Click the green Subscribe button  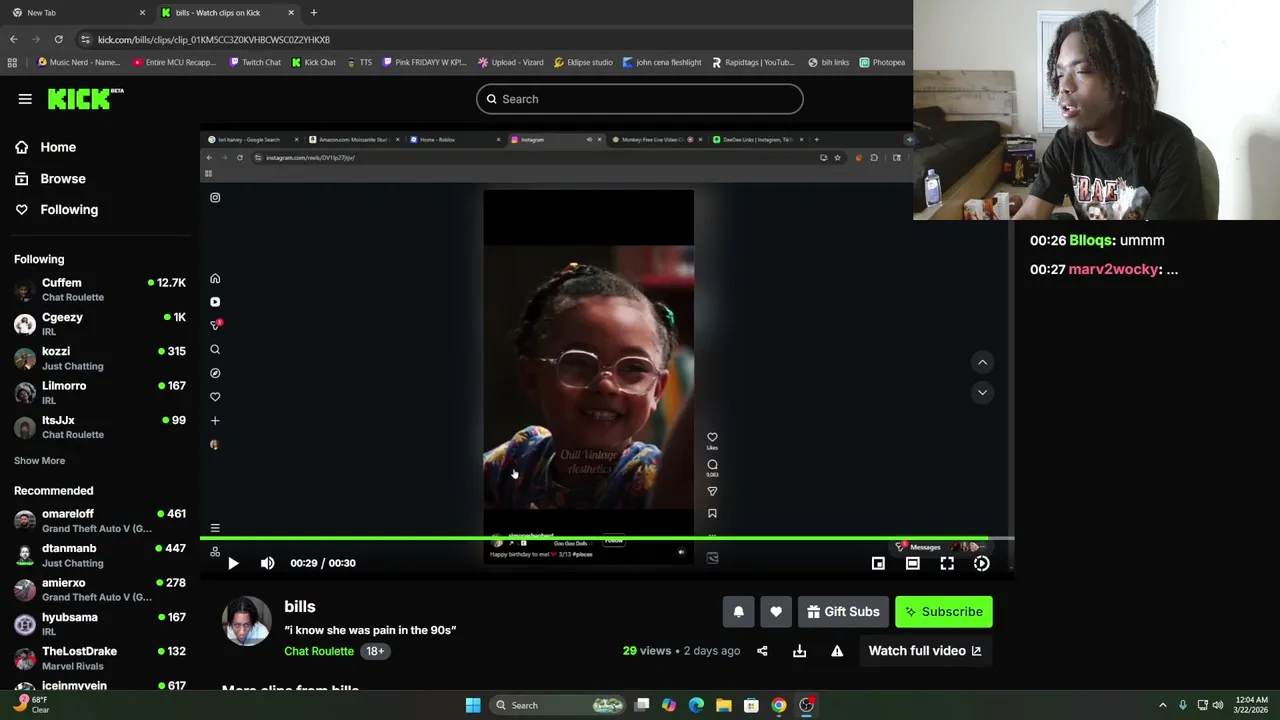(x=944, y=612)
